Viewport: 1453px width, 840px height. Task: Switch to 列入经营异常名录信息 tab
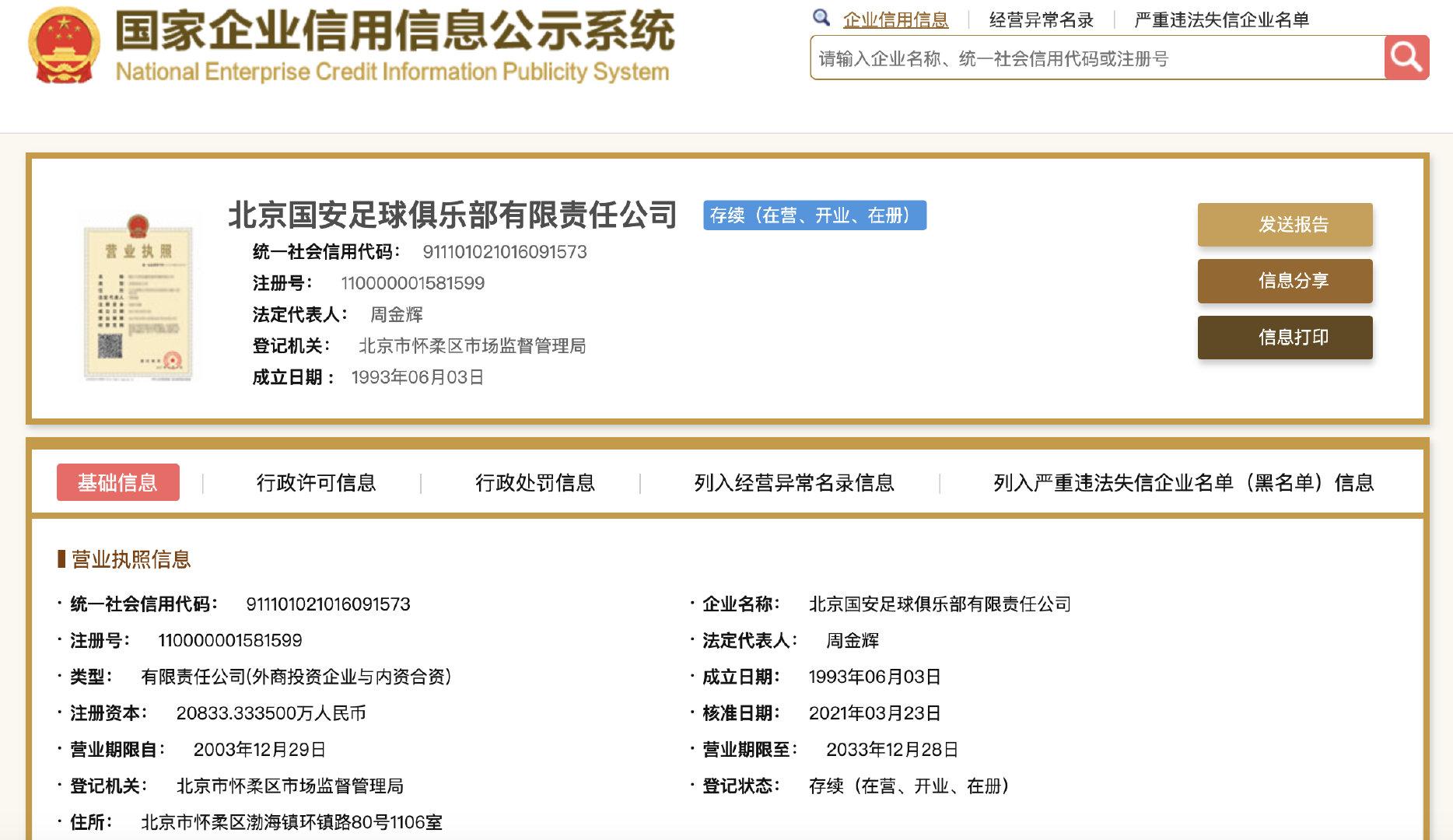point(795,482)
